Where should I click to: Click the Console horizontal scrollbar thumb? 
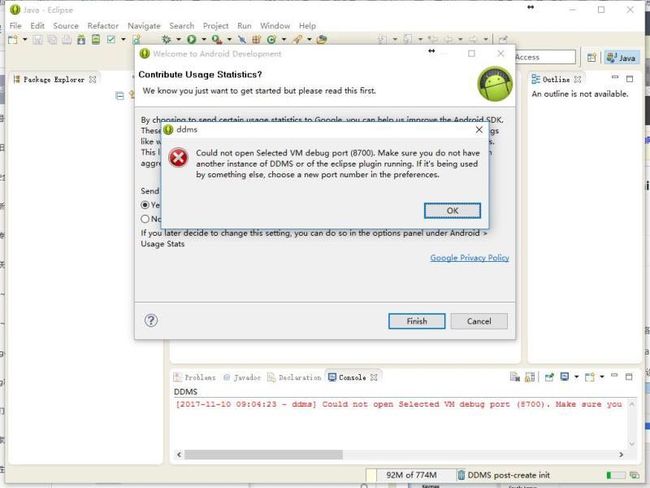[264, 455]
